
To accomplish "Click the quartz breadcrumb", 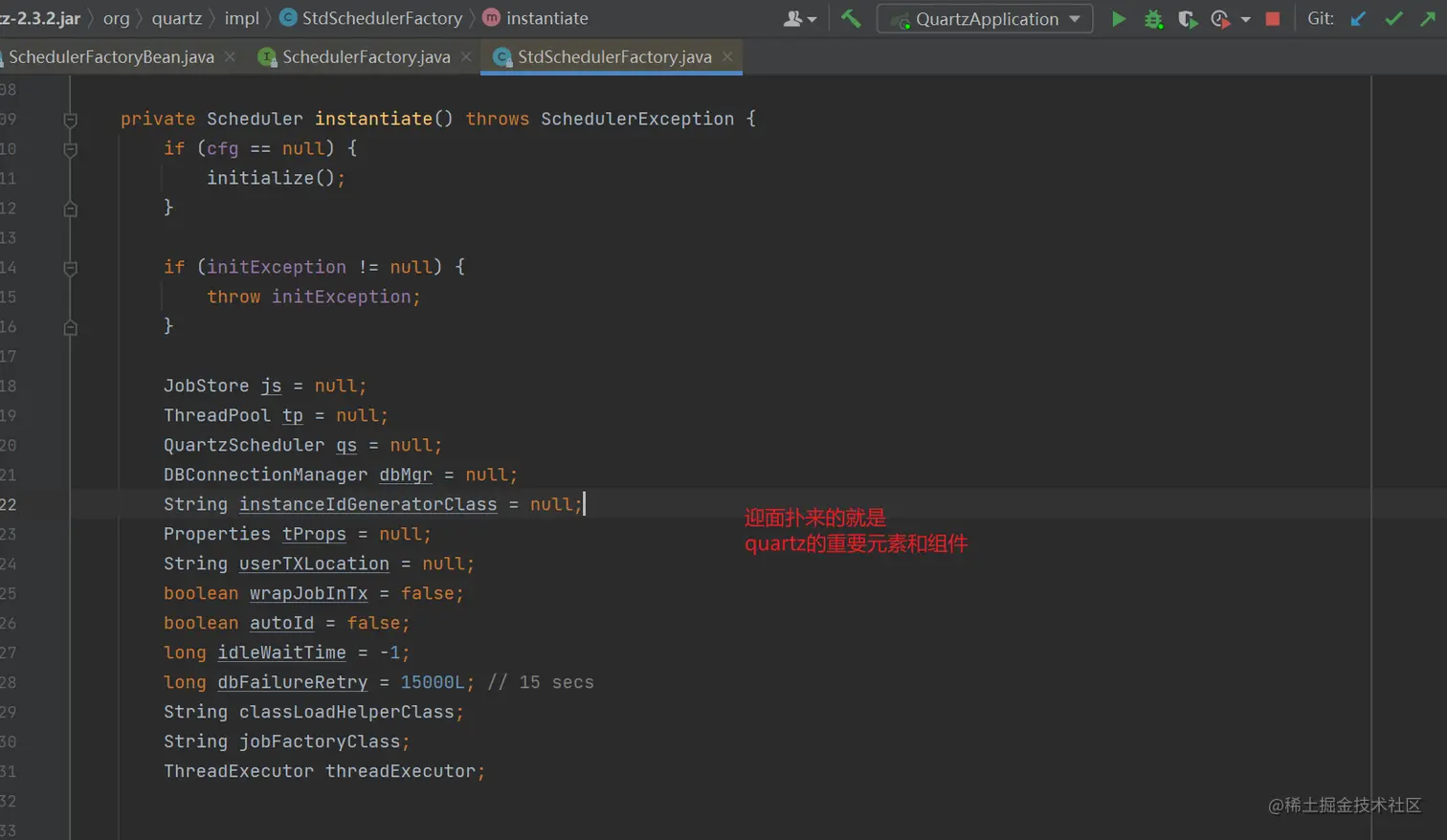I will 176,18.
